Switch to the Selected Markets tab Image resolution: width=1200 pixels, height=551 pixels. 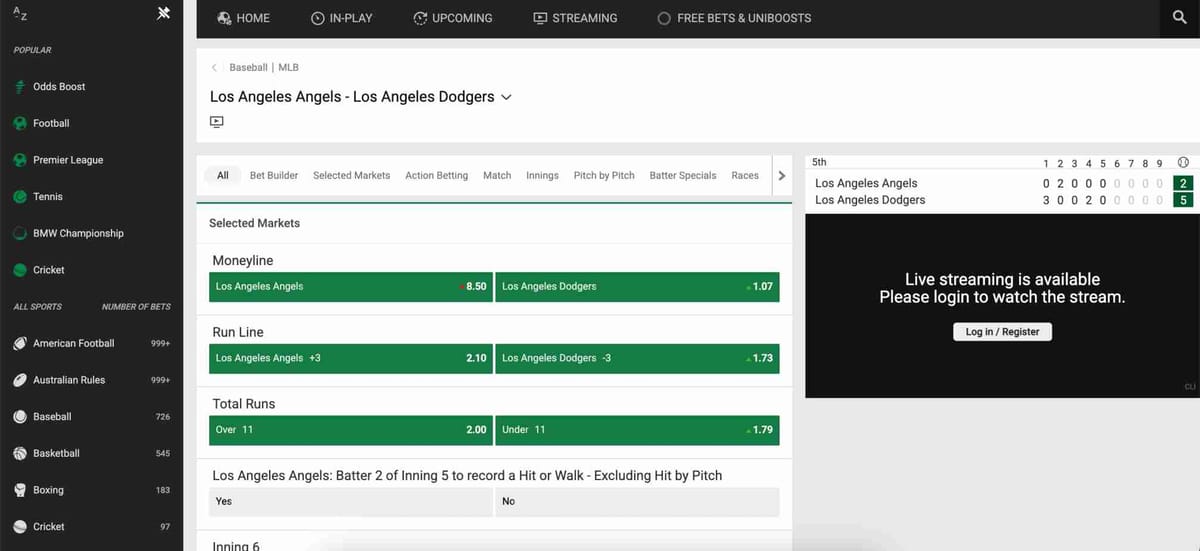[x=351, y=175]
